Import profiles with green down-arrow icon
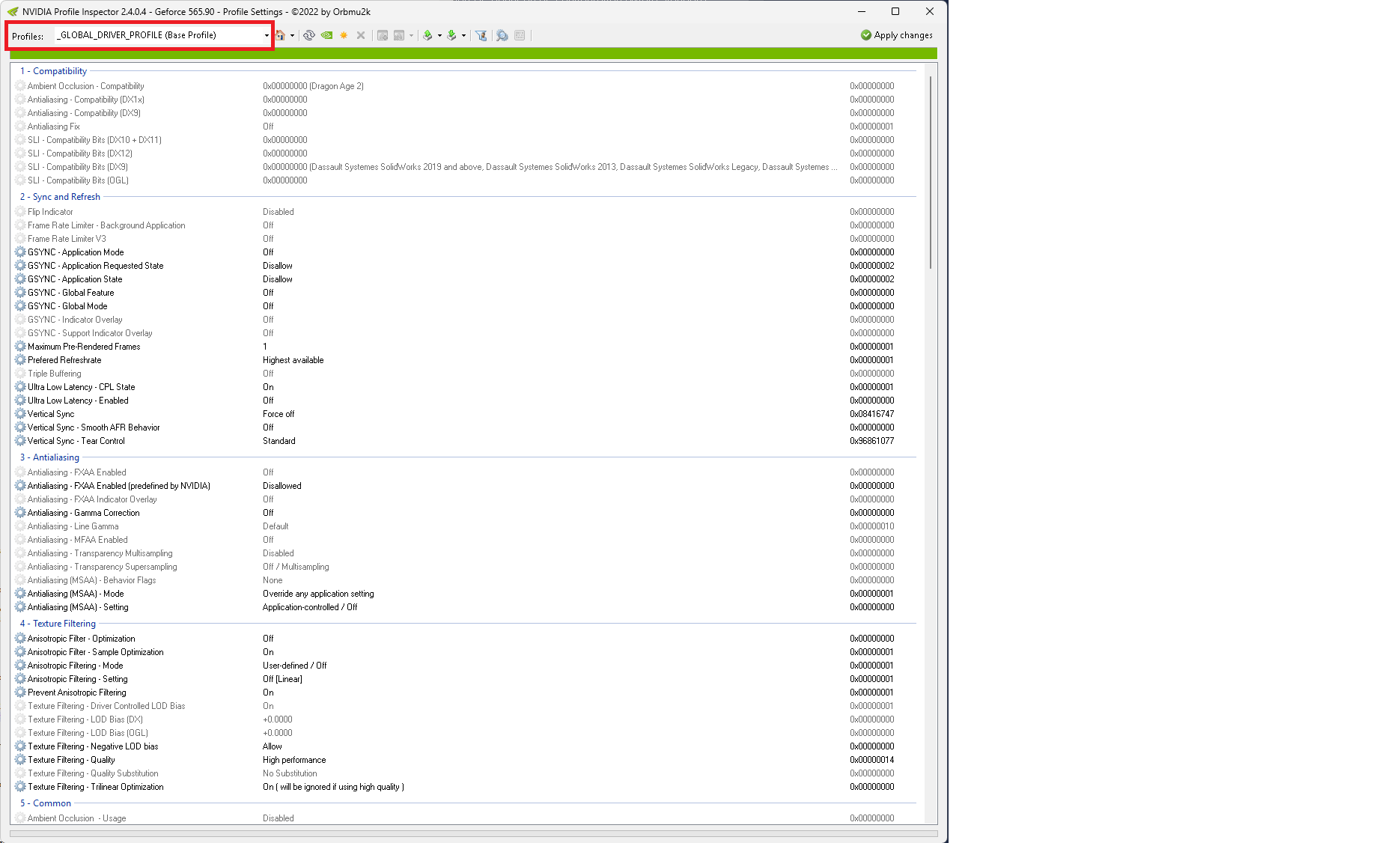Screen dimensions: 1400x843 point(451,35)
